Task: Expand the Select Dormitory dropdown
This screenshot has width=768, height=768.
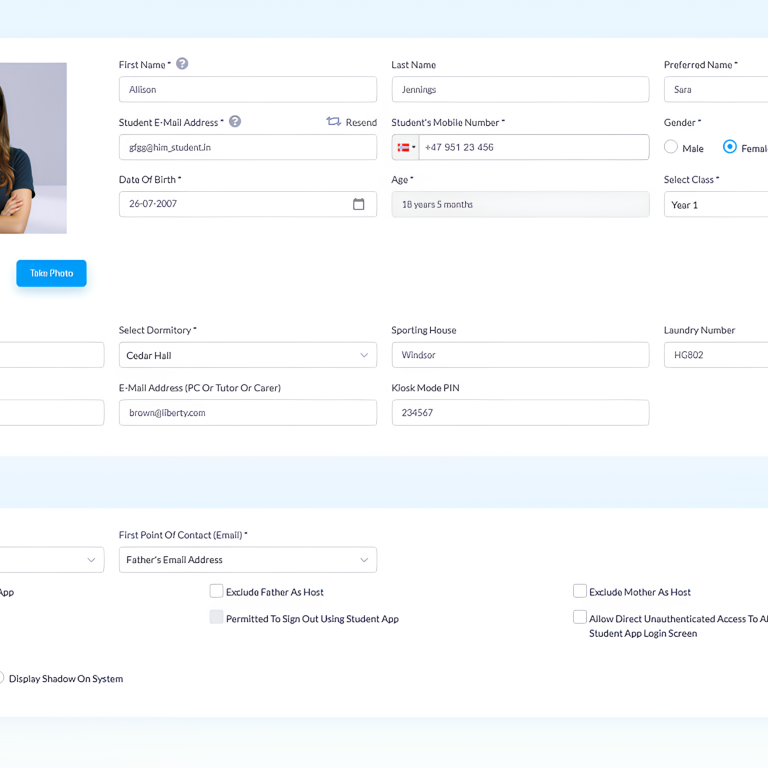Action: click(x=247, y=355)
